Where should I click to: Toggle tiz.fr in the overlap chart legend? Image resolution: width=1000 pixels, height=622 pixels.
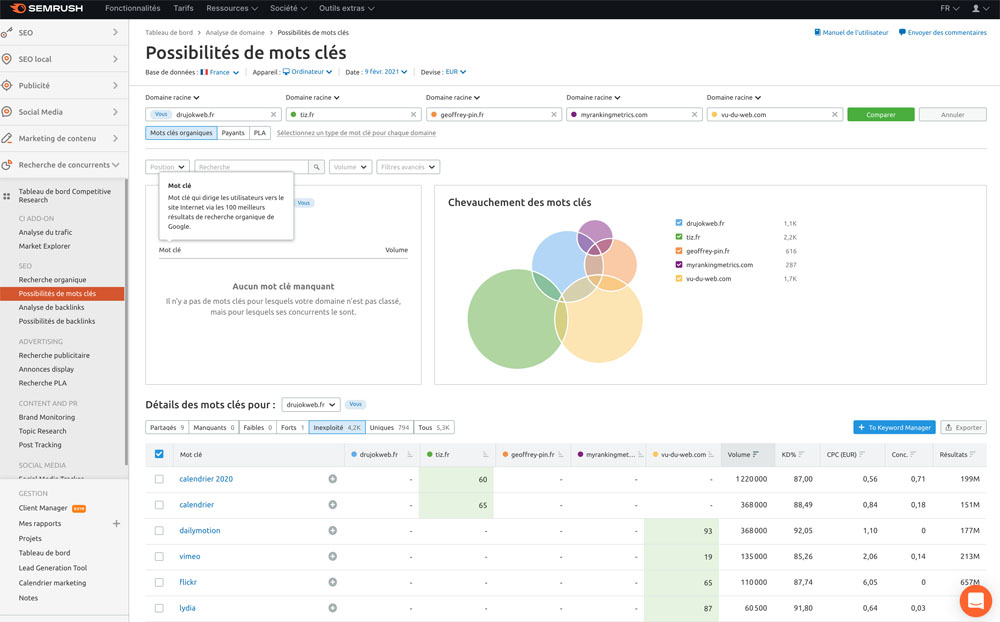click(679, 237)
